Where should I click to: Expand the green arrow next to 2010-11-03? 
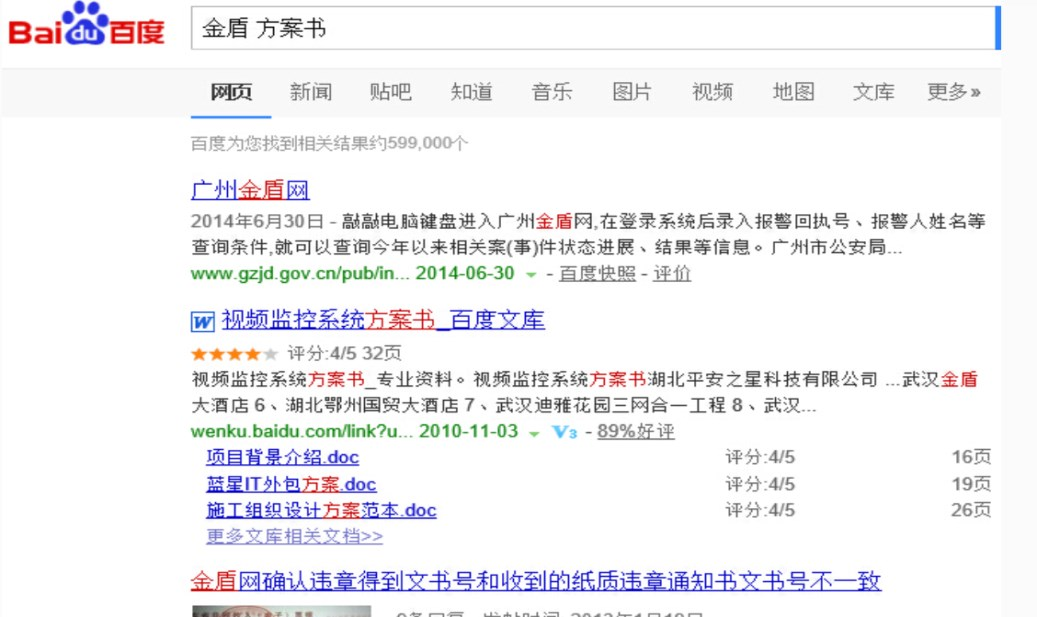[534, 433]
